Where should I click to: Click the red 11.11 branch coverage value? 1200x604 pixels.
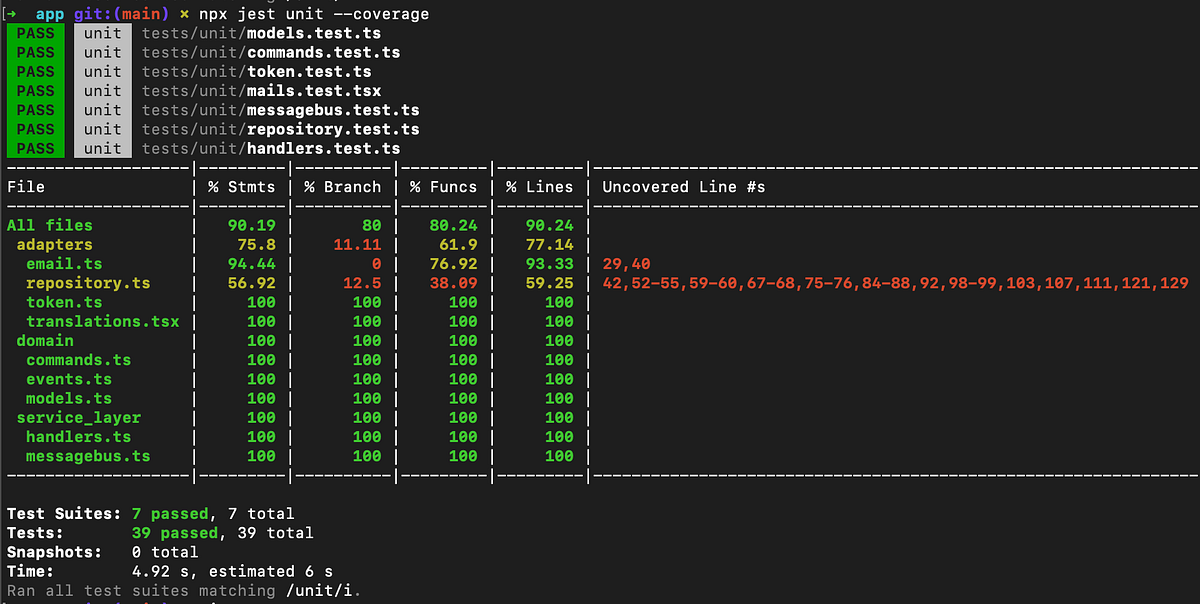[360, 244]
